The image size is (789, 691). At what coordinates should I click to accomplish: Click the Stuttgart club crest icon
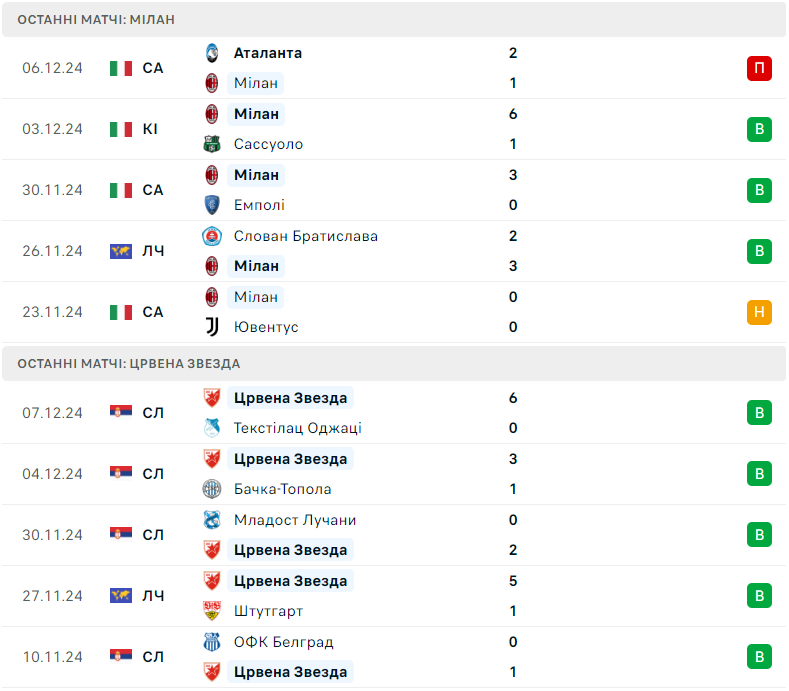tap(212, 610)
